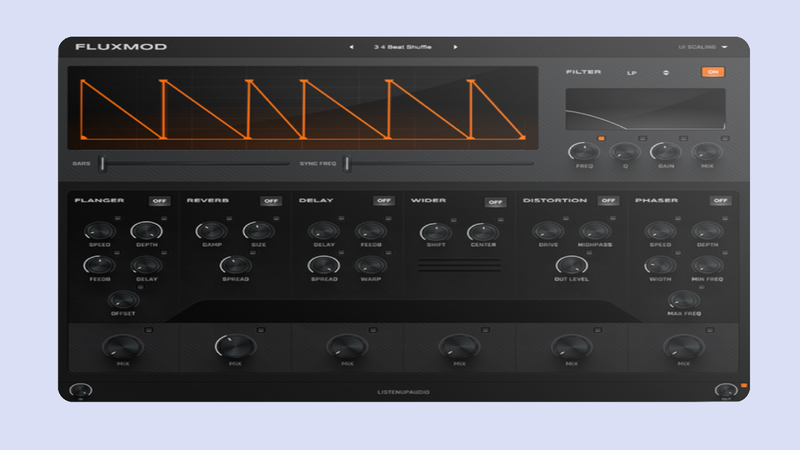
Task: Go to the next preset arrow
Action: 455,47
